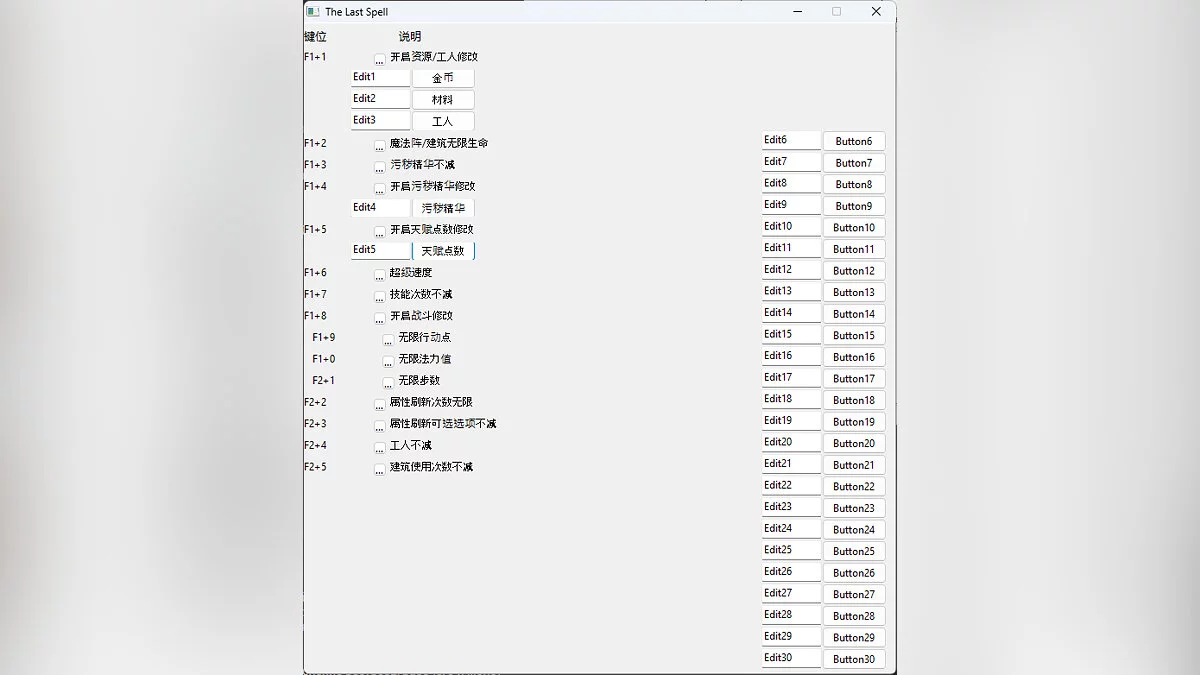Click The Last Spell window title icon

[x=313, y=12]
